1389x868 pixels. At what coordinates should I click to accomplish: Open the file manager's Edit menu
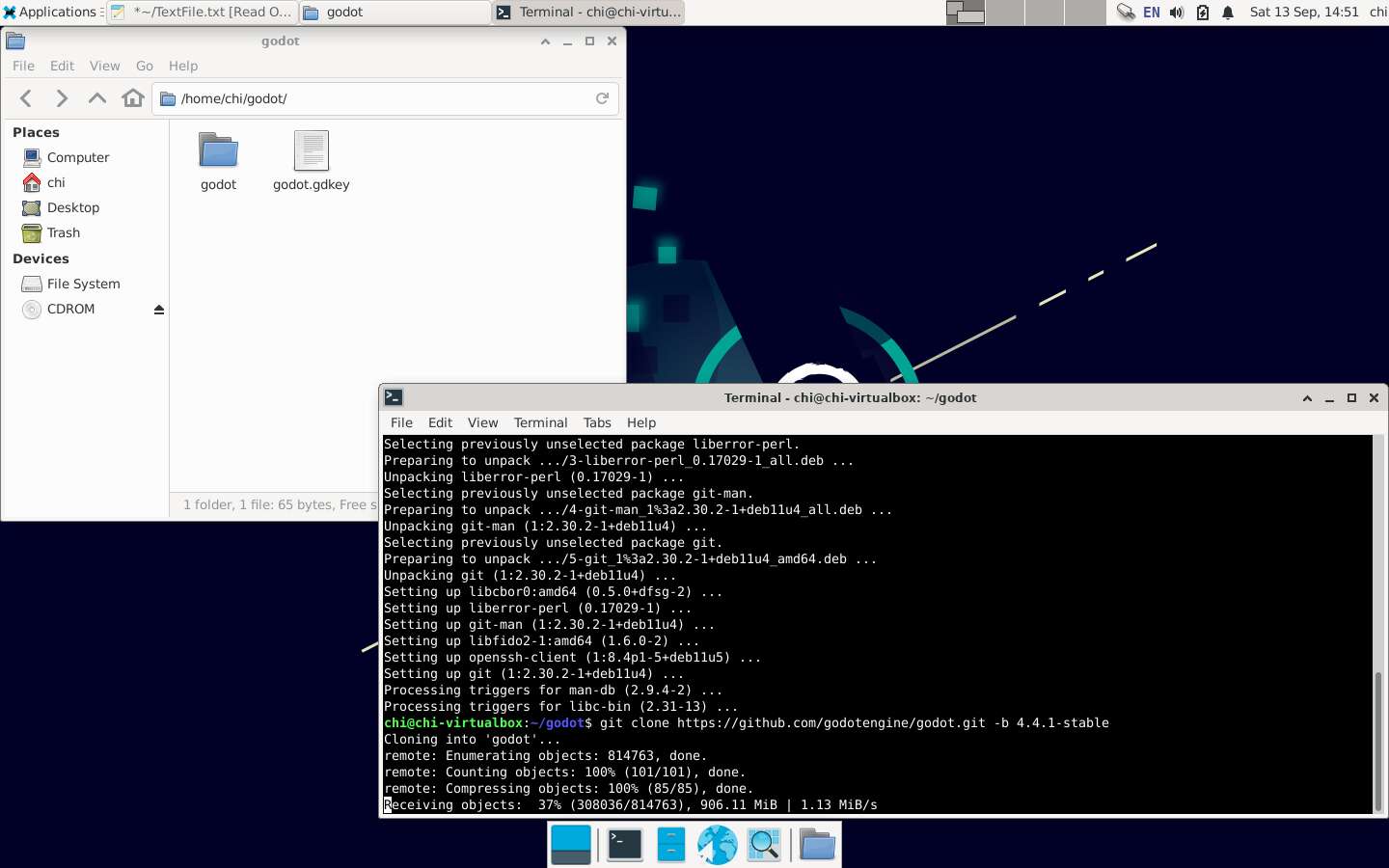click(62, 66)
